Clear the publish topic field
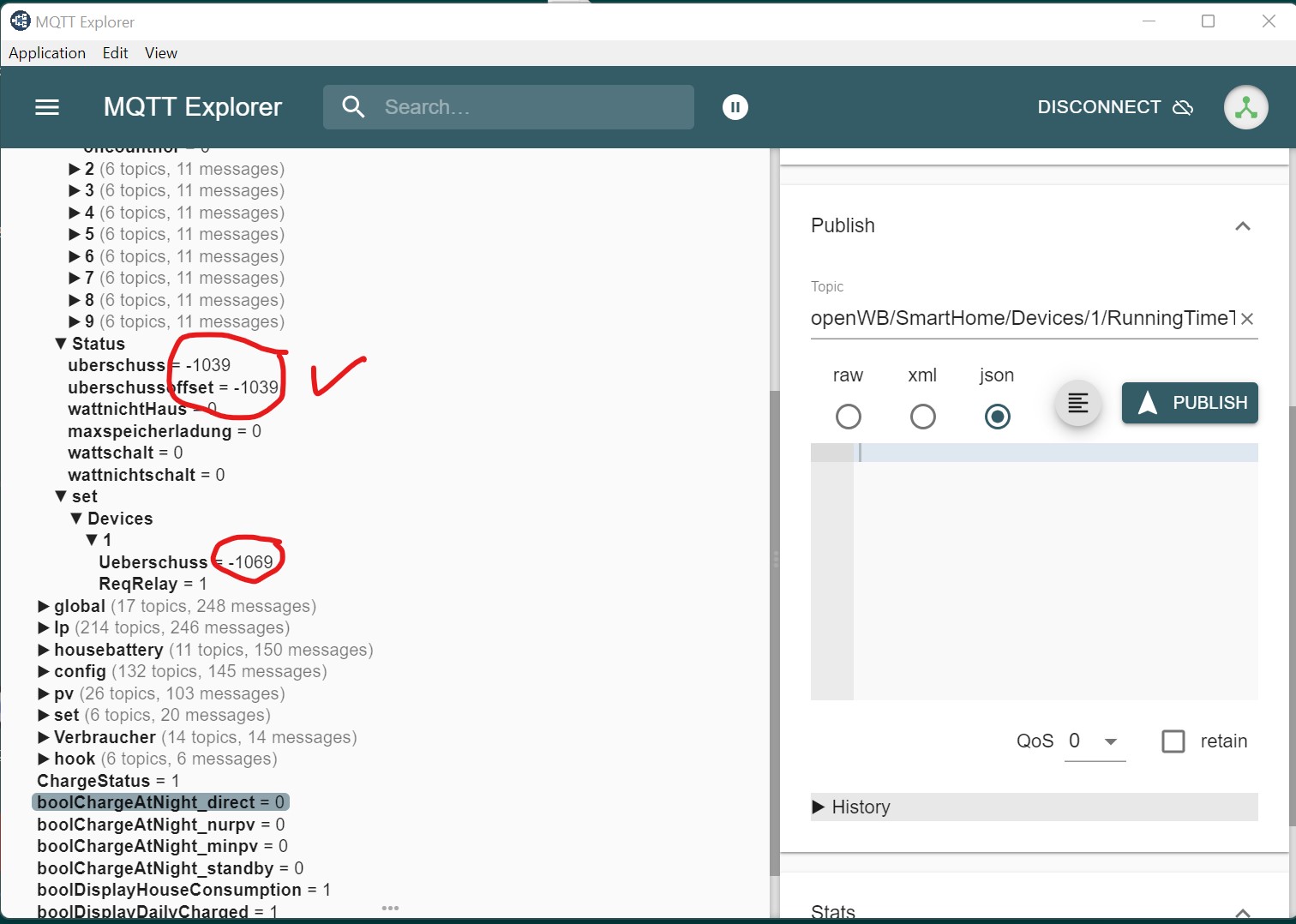The height and width of the screenshot is (924, 1296). 1247,319
